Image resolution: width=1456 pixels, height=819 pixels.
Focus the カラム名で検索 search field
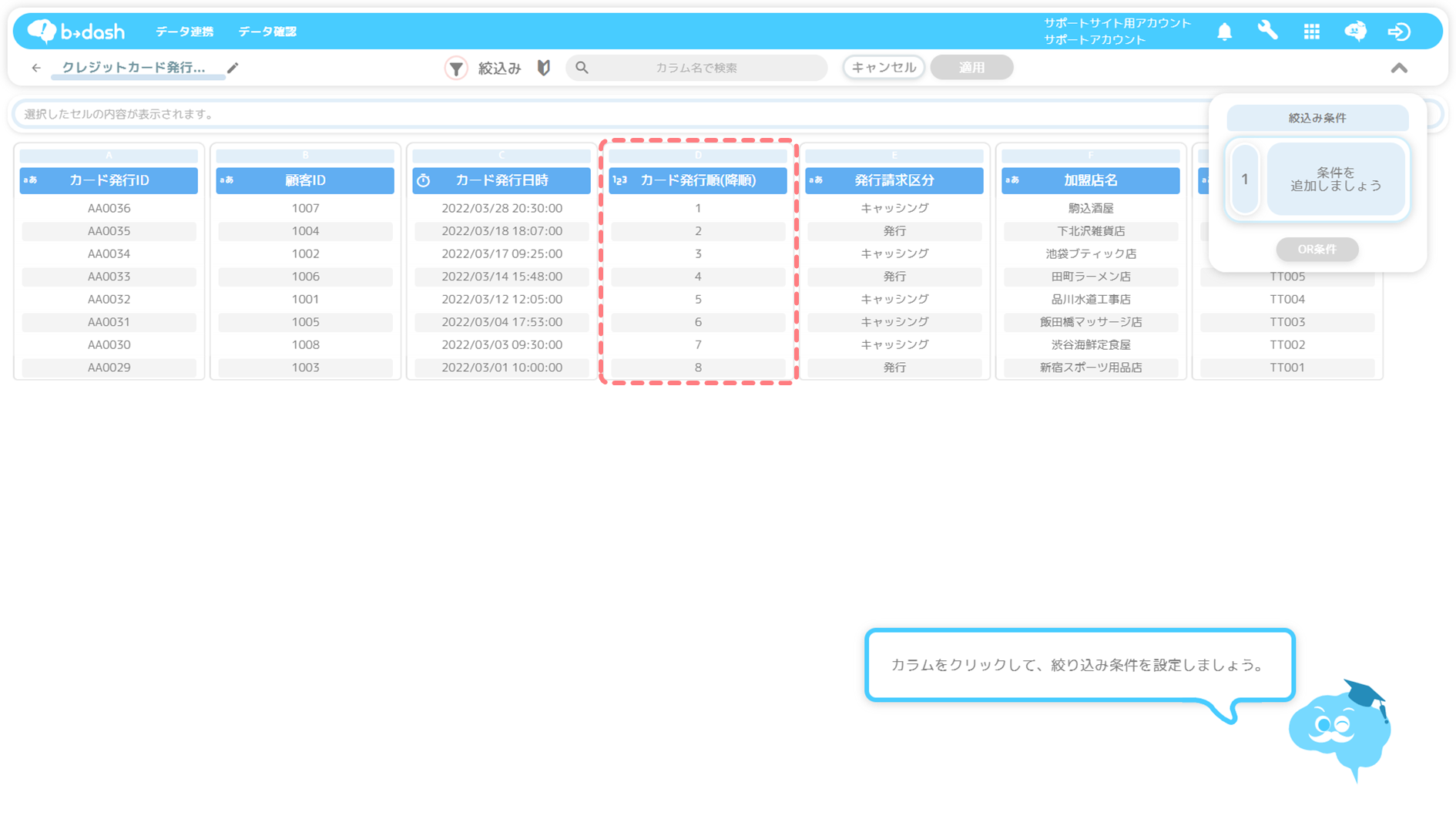[696, 68]
